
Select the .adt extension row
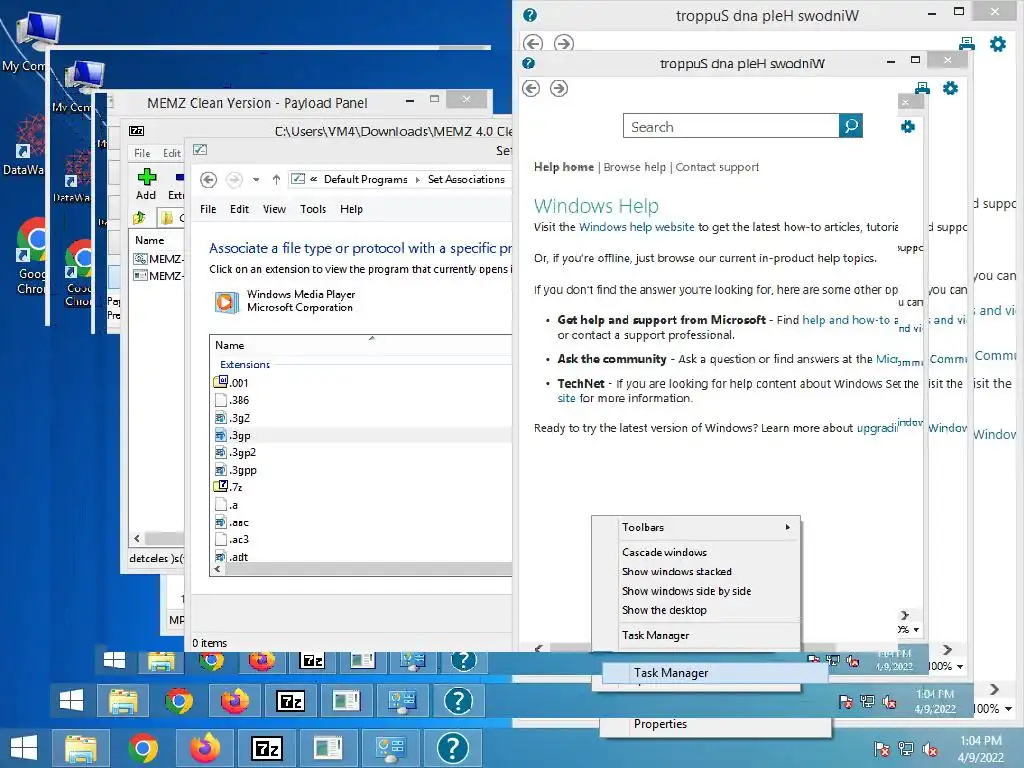click(360, 556)
